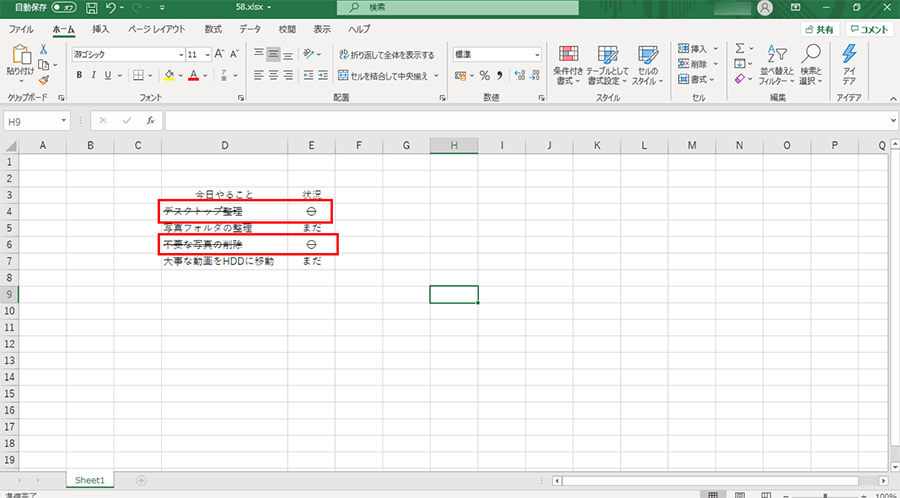Click the format painter brush icon
Image resolution: width=900 pixels, height=498 pixels.
(x=45, y=79)
